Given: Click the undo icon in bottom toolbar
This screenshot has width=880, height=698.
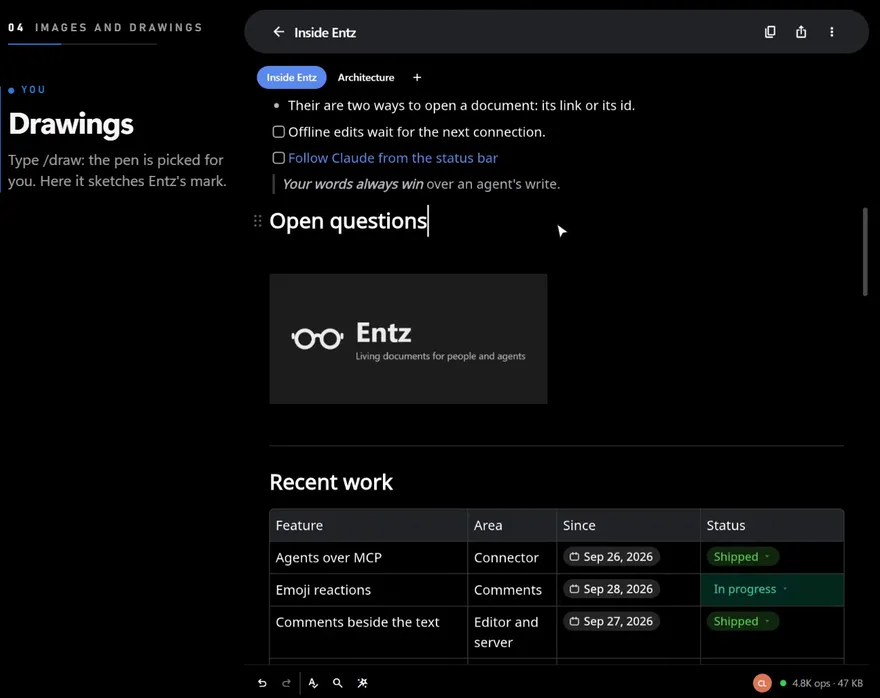Looking at the screenshot, I should coord(262,683).
